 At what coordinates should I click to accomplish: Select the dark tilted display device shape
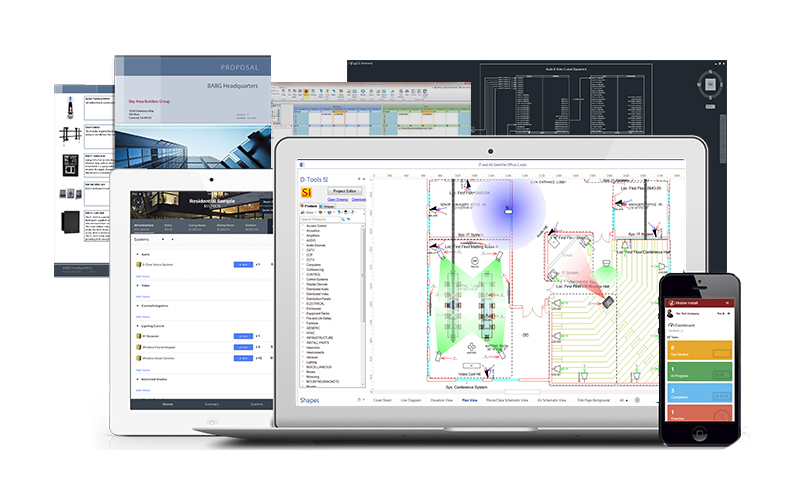click(608, 303)
